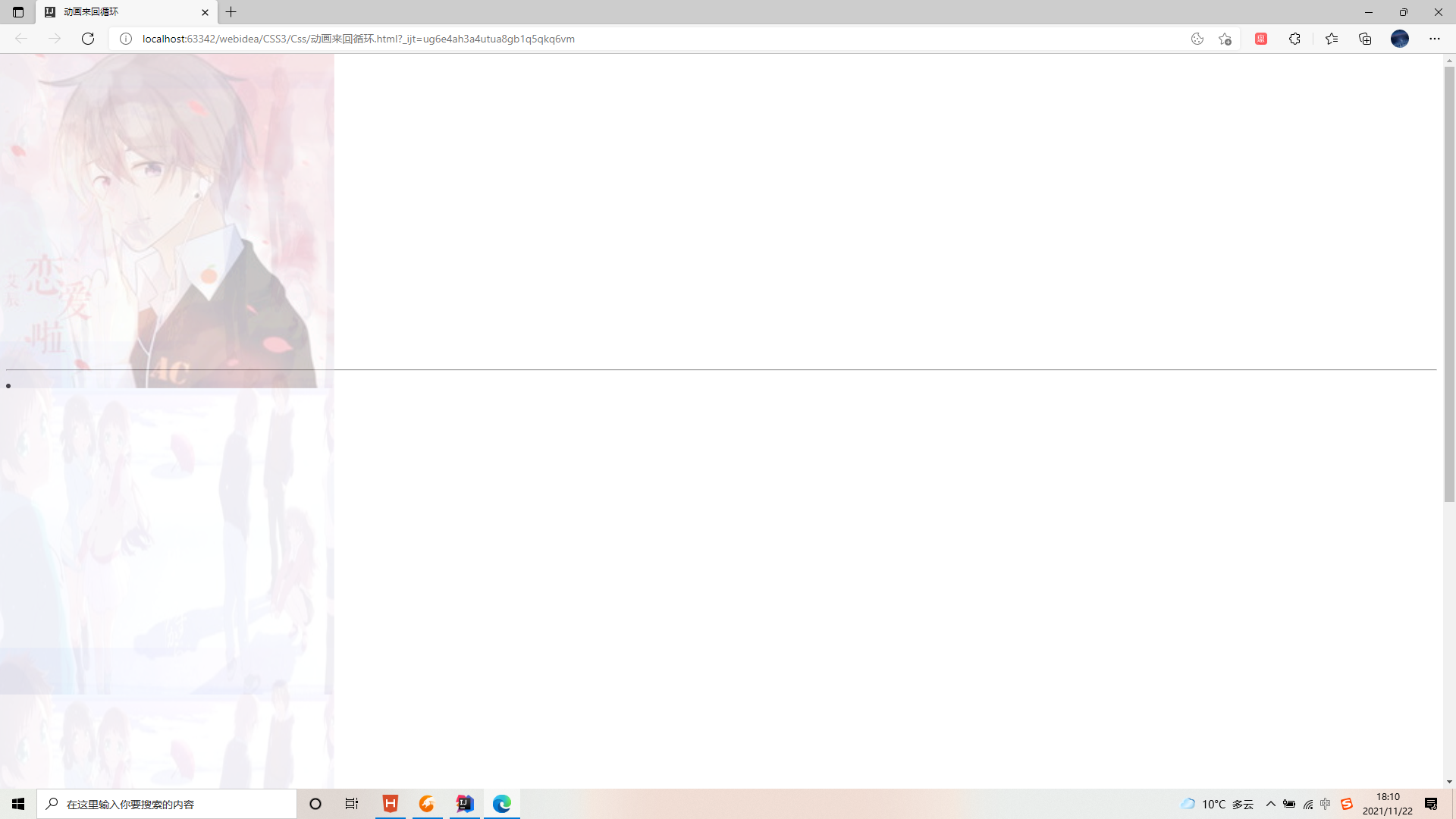Click the browser profile avatar
Screen dimensions: 1456x819
click(x=1400, y=39)
